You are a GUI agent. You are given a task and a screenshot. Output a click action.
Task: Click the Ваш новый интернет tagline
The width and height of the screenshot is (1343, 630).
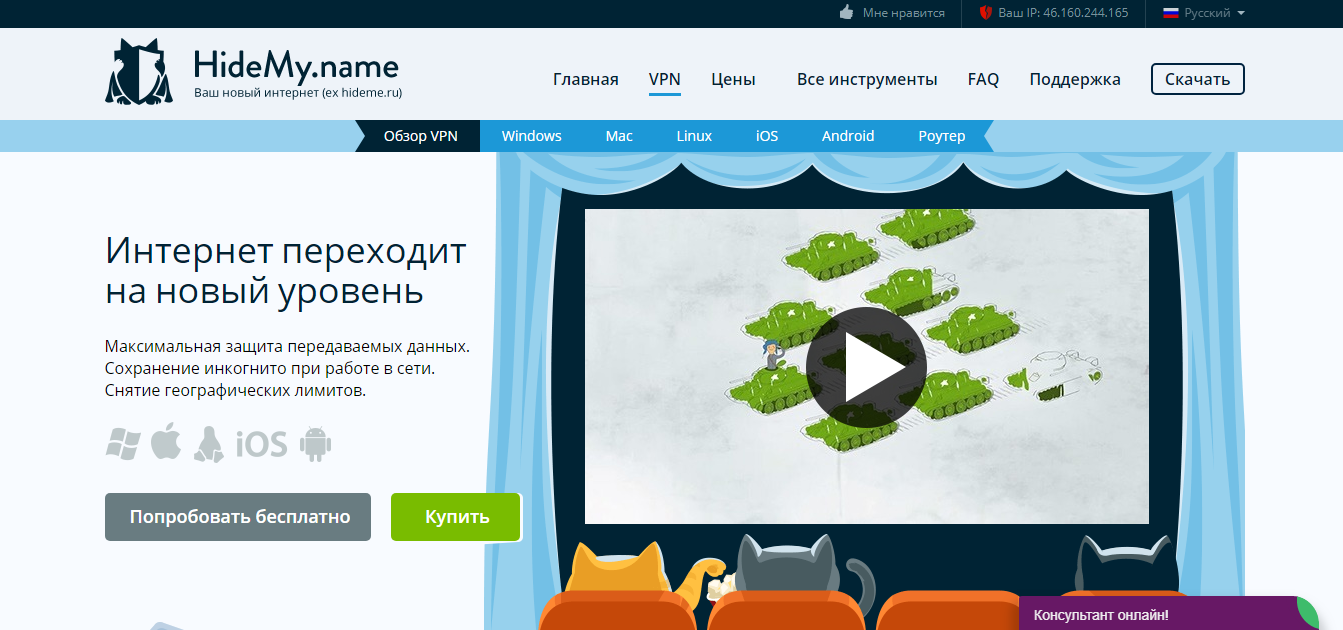298,93
